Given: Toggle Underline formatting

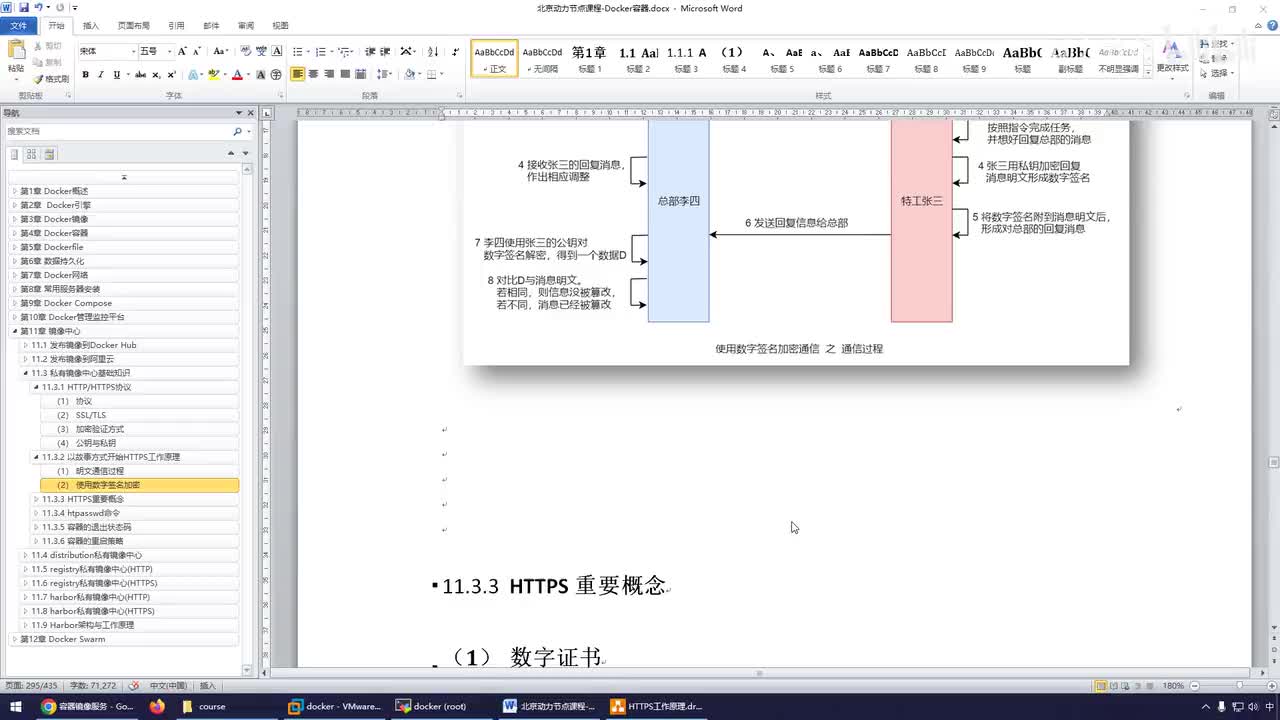Looking at the screenshot, I should coord(116,75).
